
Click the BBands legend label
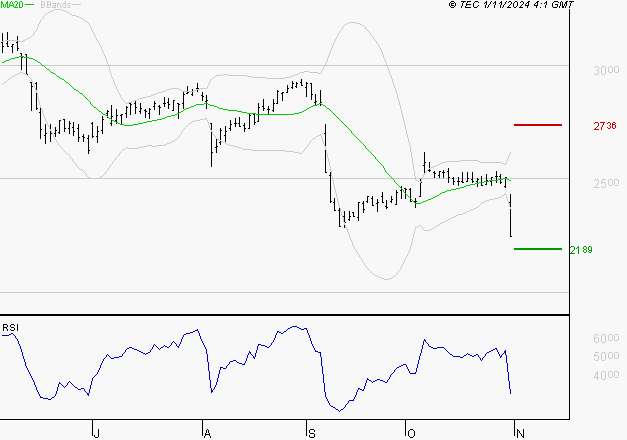56,5
